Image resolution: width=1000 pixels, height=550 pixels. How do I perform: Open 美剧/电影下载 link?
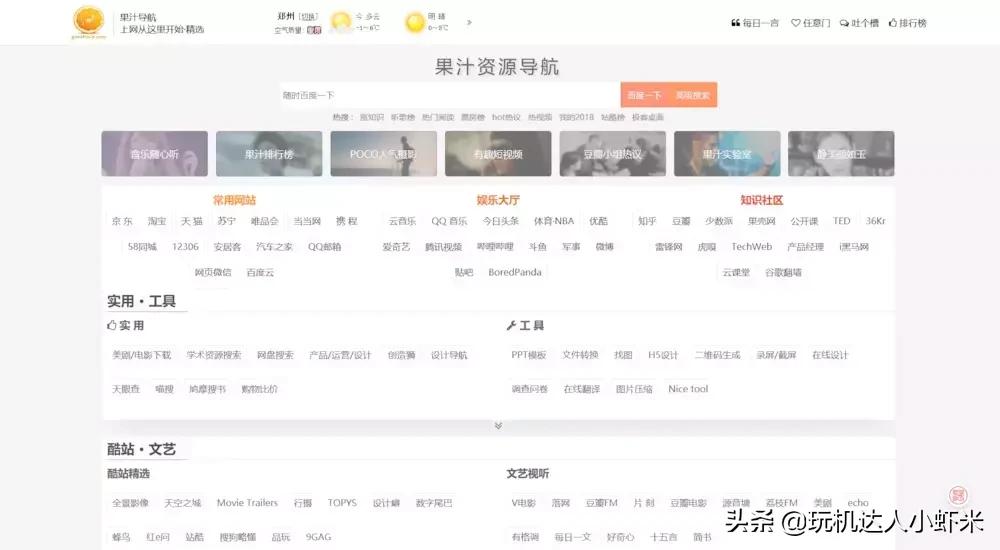[x=142, y=355]
